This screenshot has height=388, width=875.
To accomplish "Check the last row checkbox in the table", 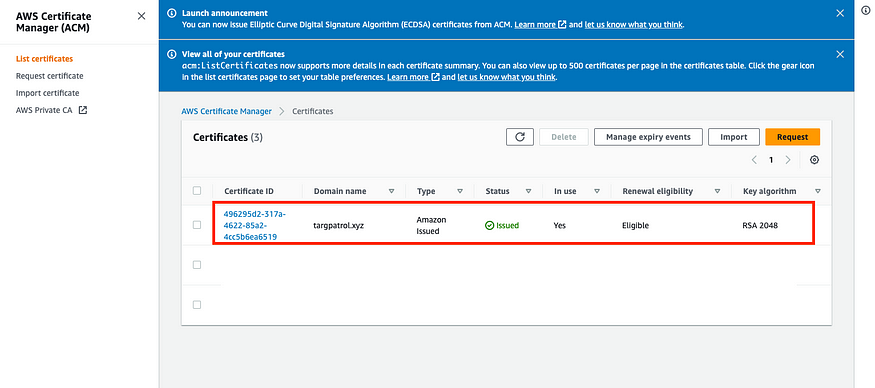I will [197, 305].
